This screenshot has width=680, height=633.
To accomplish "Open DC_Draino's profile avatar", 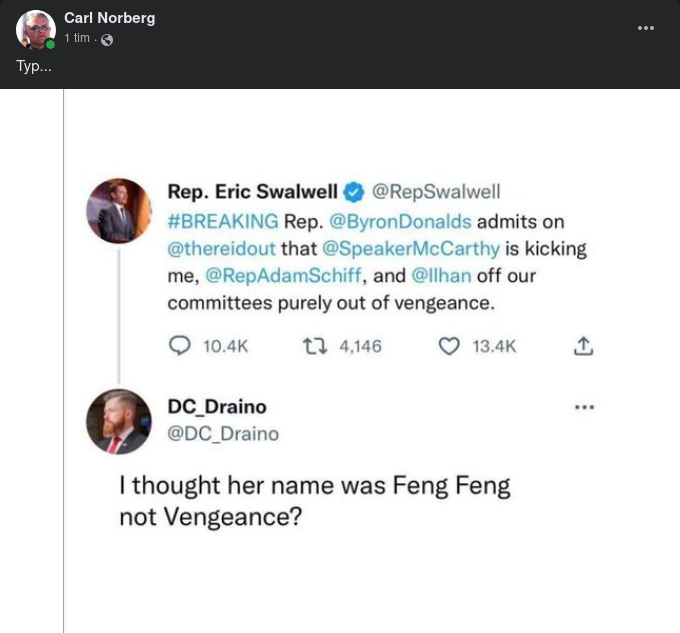I will 118,421.
